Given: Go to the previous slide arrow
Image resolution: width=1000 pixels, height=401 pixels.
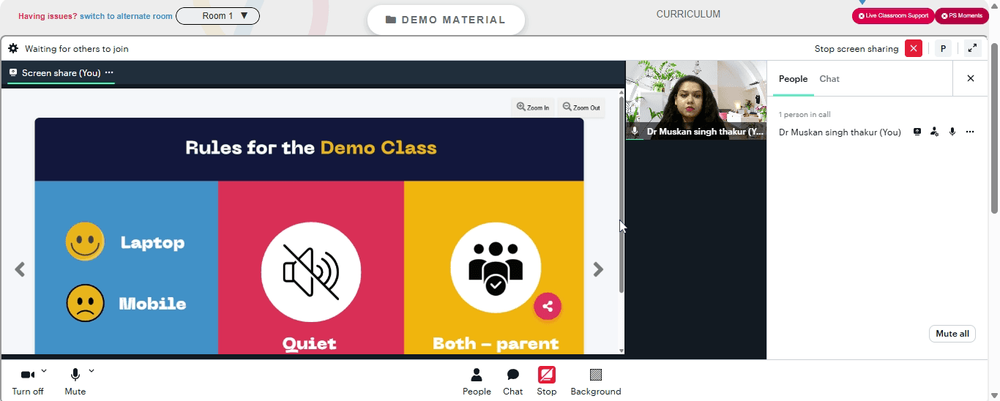Looking at the screenshot, I should (20, 269).
